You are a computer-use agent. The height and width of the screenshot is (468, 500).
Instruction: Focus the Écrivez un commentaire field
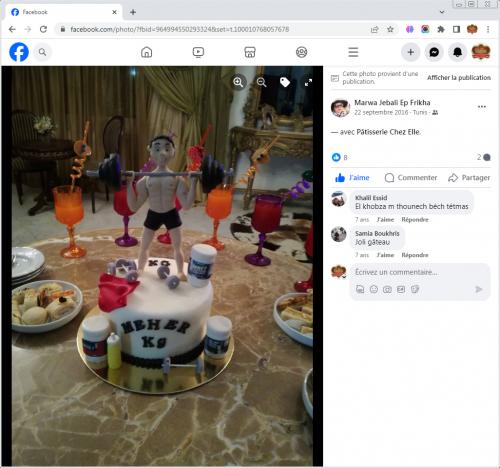point(420,272)
